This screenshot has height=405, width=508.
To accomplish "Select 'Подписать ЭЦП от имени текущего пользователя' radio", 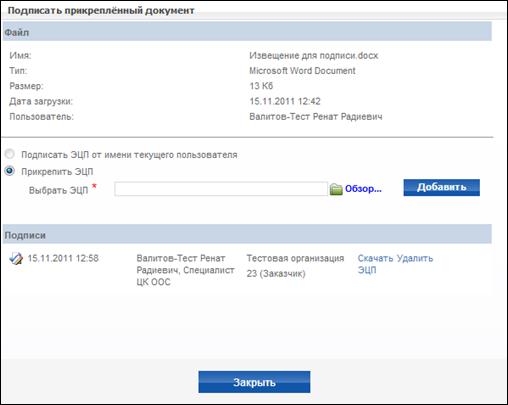I will 10,154.
